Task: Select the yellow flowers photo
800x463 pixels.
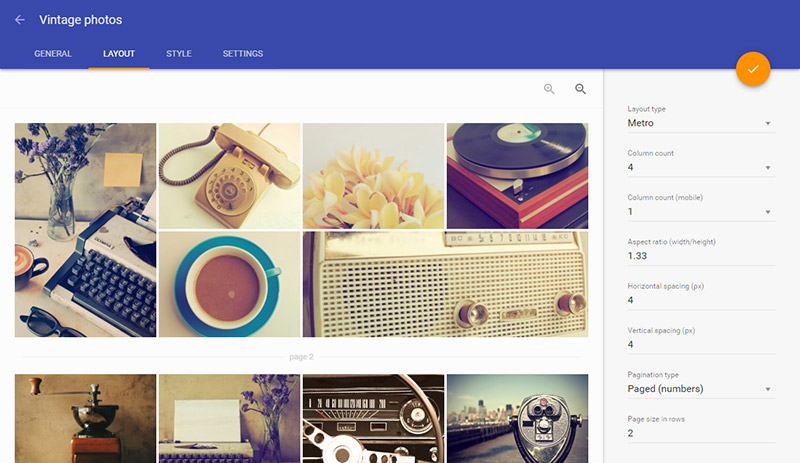Action: [x=373, y=176]
